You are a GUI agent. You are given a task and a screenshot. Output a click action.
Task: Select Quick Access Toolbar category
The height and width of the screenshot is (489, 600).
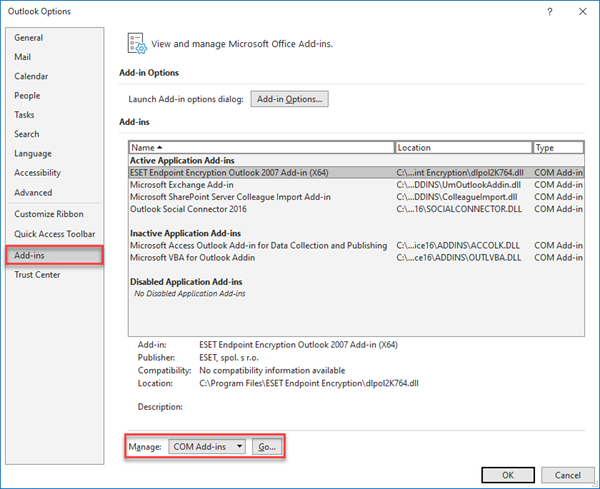click(55, 234)
